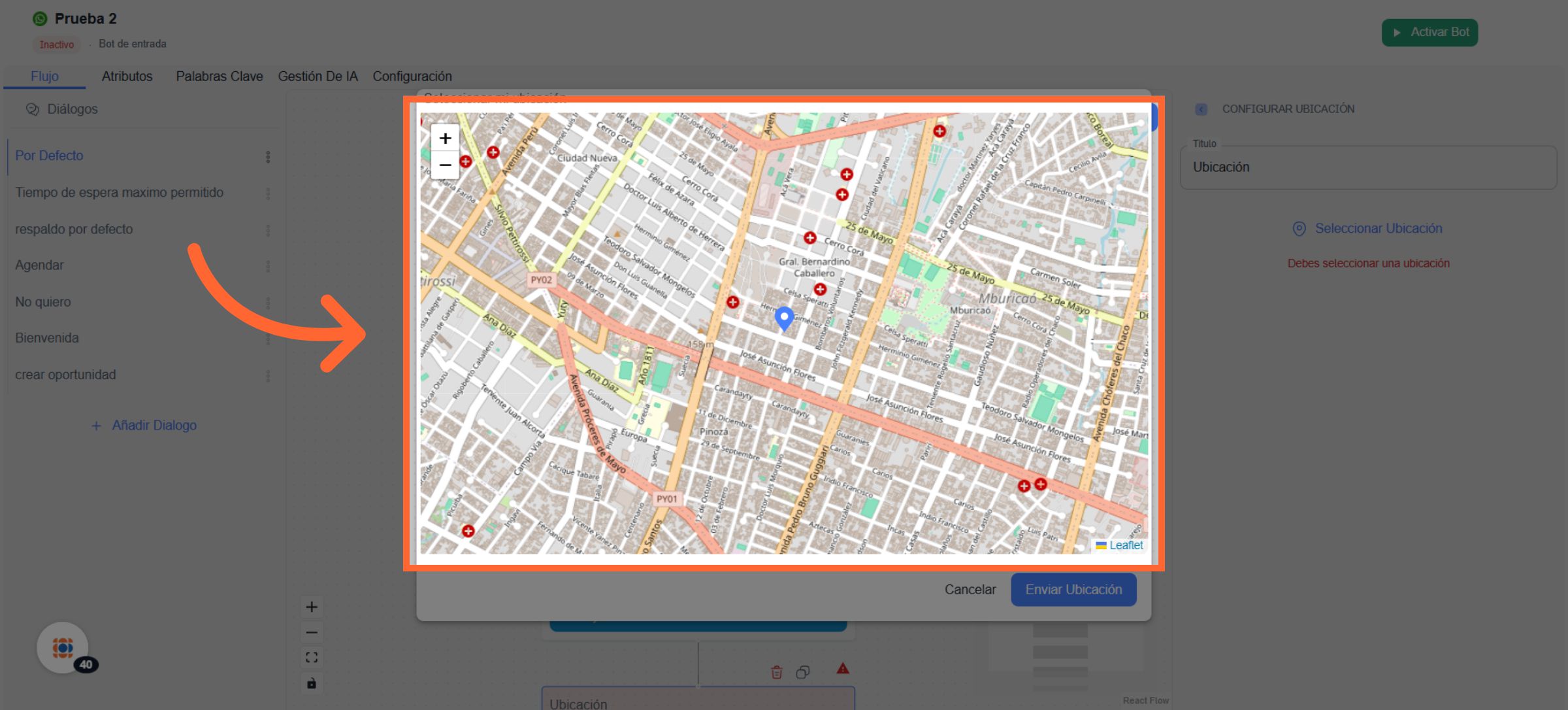Zoom out on the flow canvas
The width and height of the screenshot is (1568, 710).
click(x=312, y=632)
